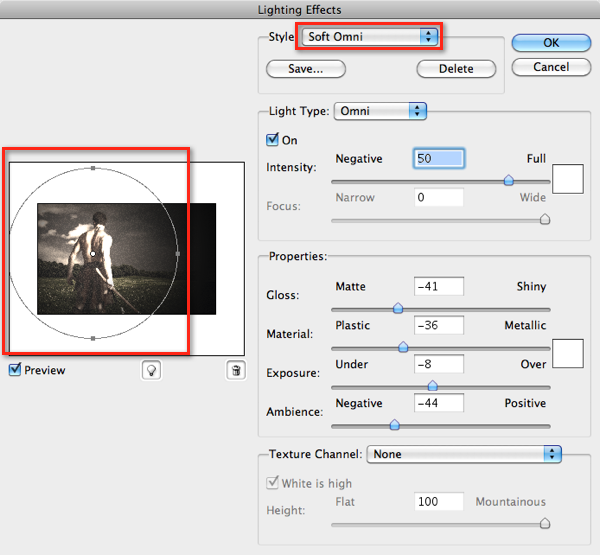The height and width of the screenshot is (555, 600).
Task: Click the right handle of the light circle
Action: click(178, 254)
